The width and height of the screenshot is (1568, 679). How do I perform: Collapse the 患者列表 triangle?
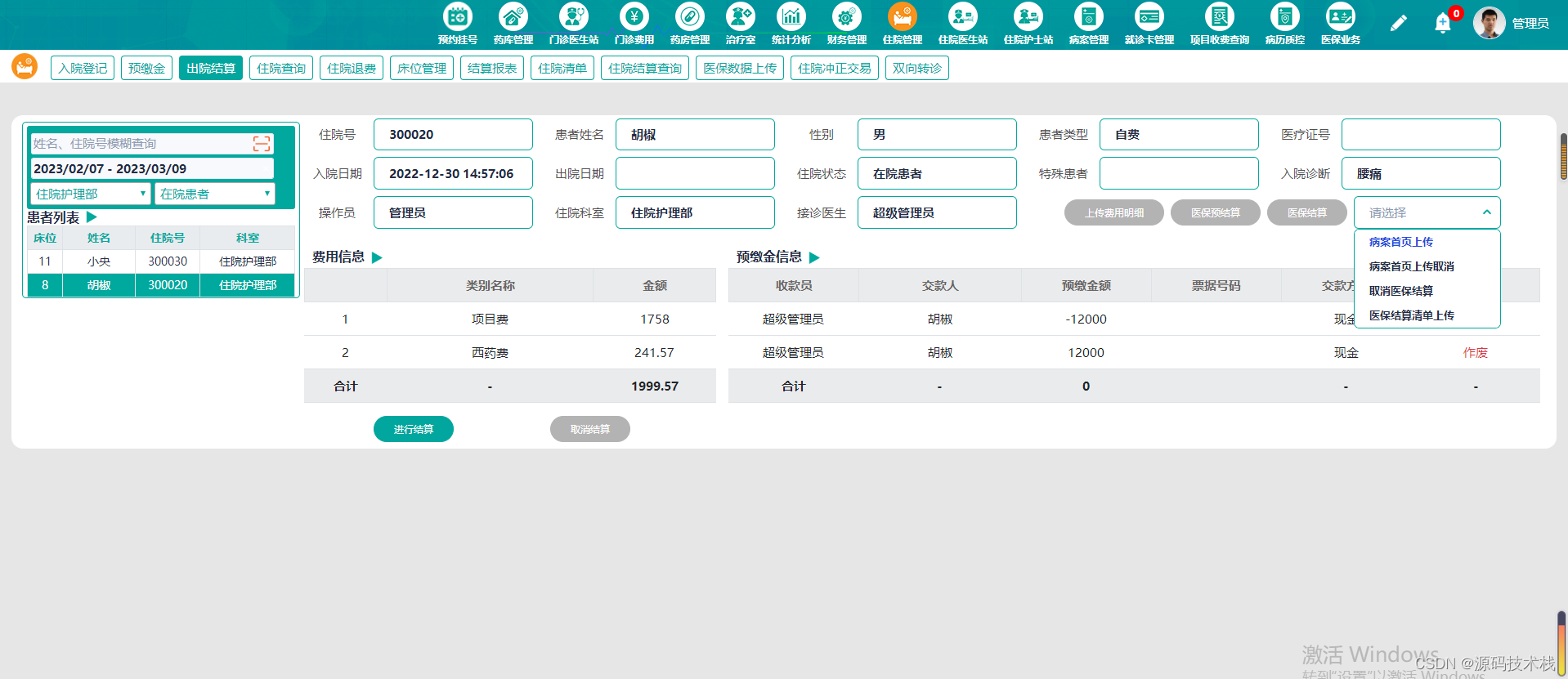(92, 217)
